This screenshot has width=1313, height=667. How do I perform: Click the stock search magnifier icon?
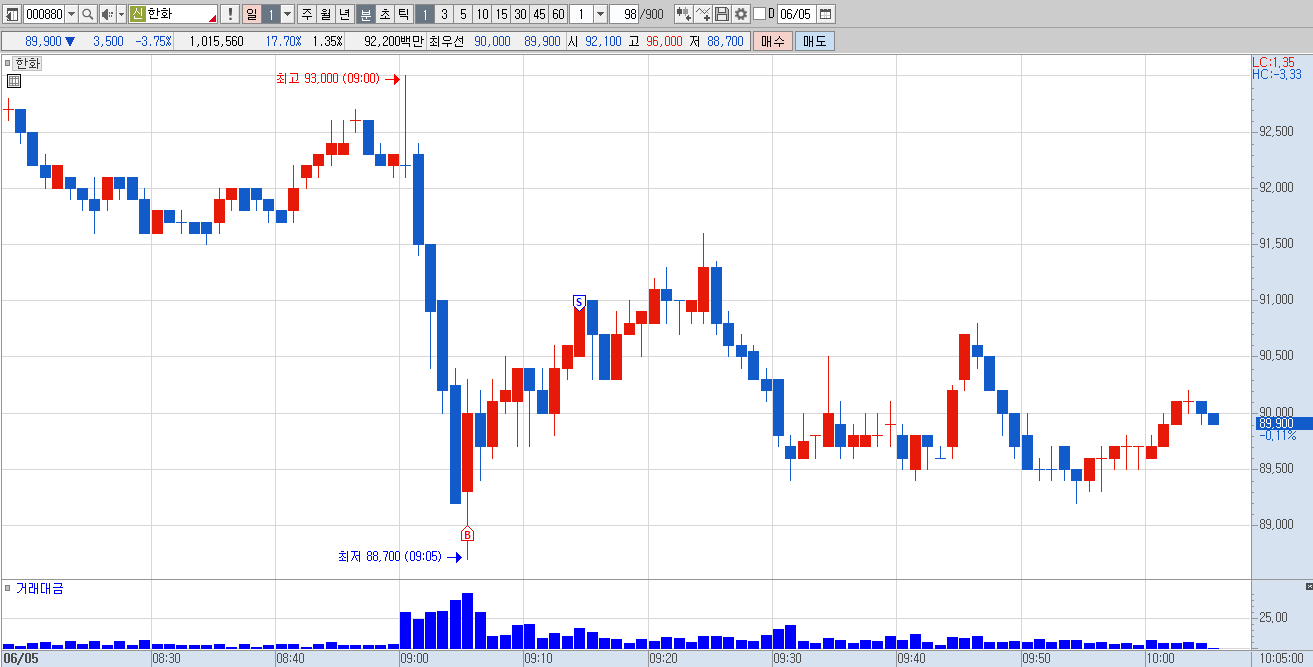point(87,14)
